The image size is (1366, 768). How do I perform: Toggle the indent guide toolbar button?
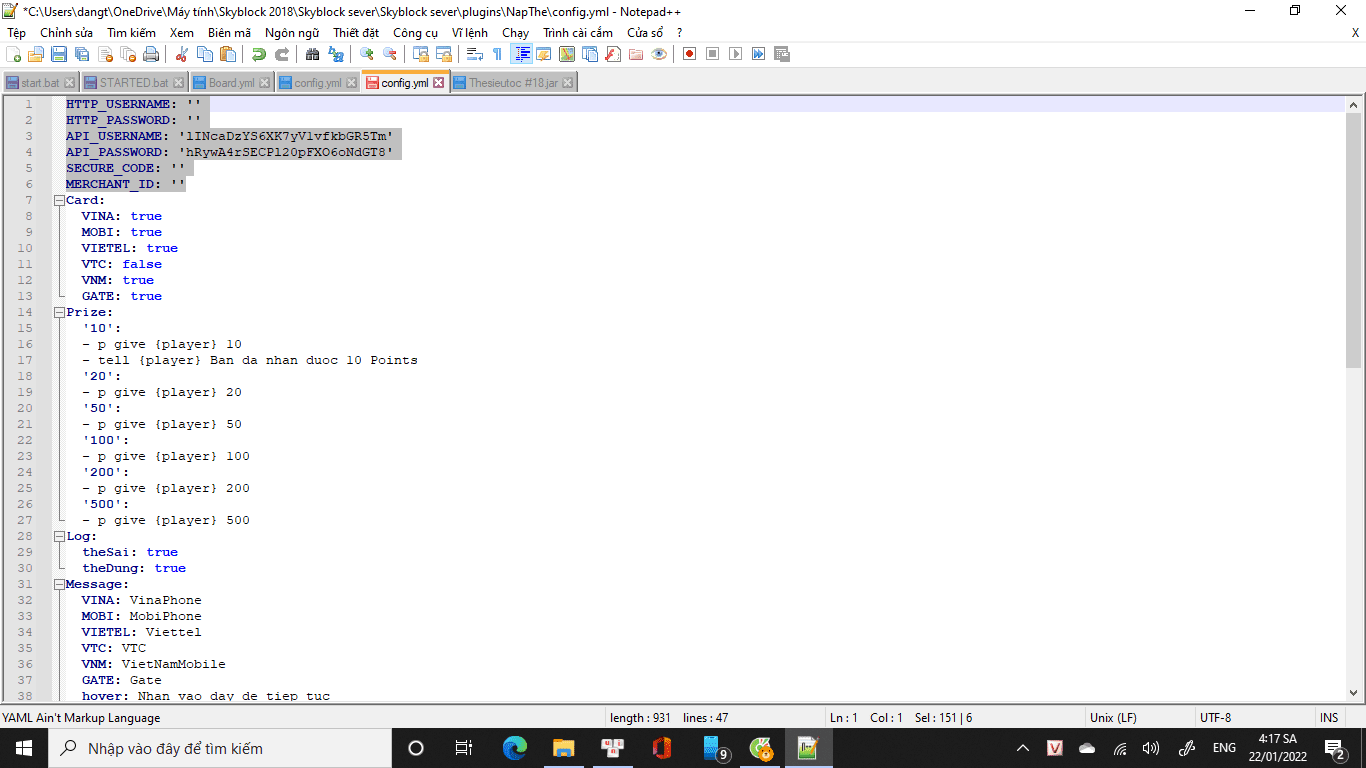coord(521,54)
